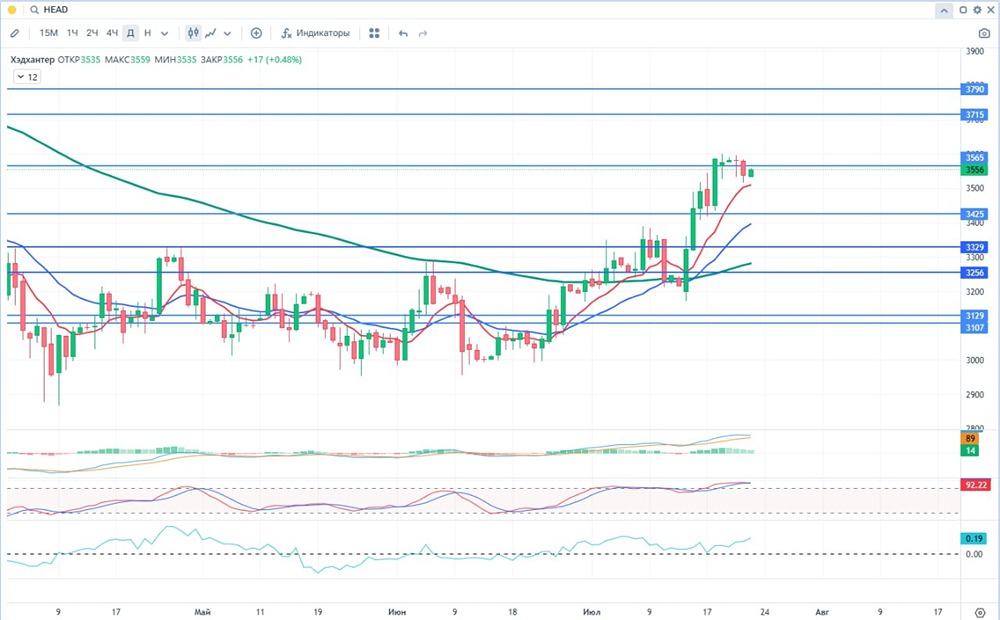The height and width of the screenshot is (620, 1000).
Task: Click the orange 89 MACD value label
Action: coord(970,438)
